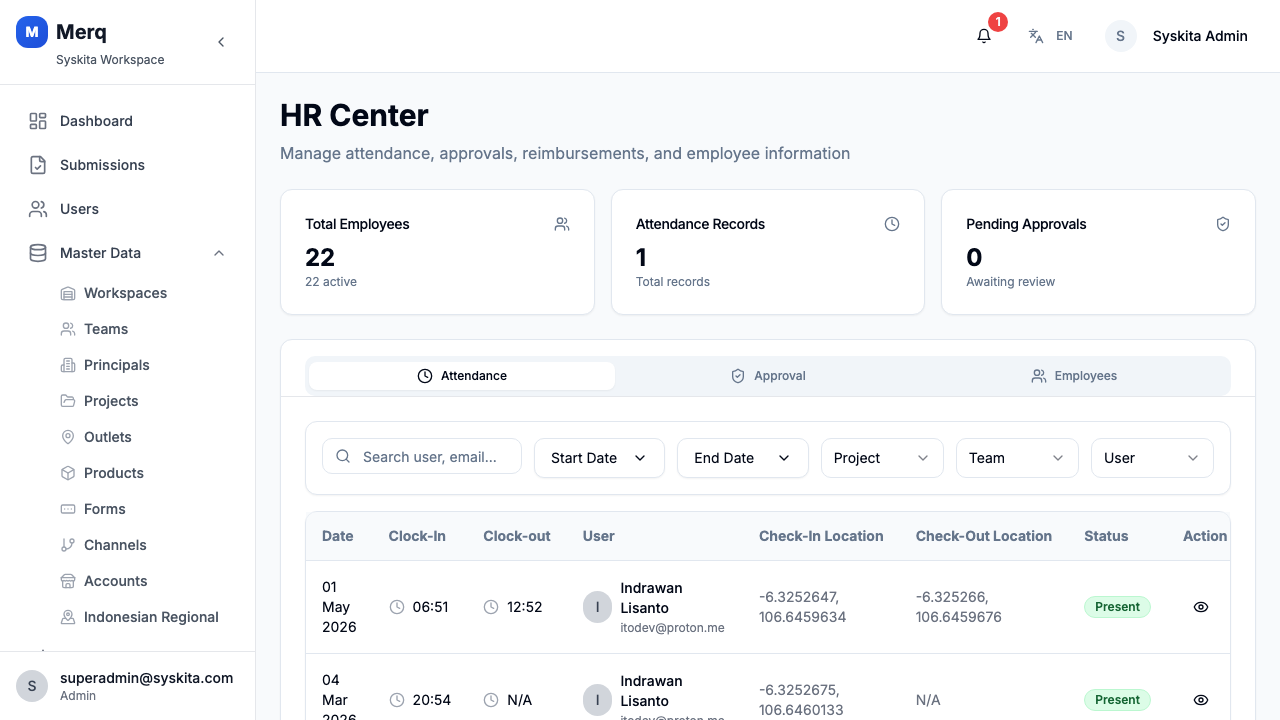The height and width of the screenshot is (720, 1280).
Task: Click the Principals building icon
Action: coord(68,365)
